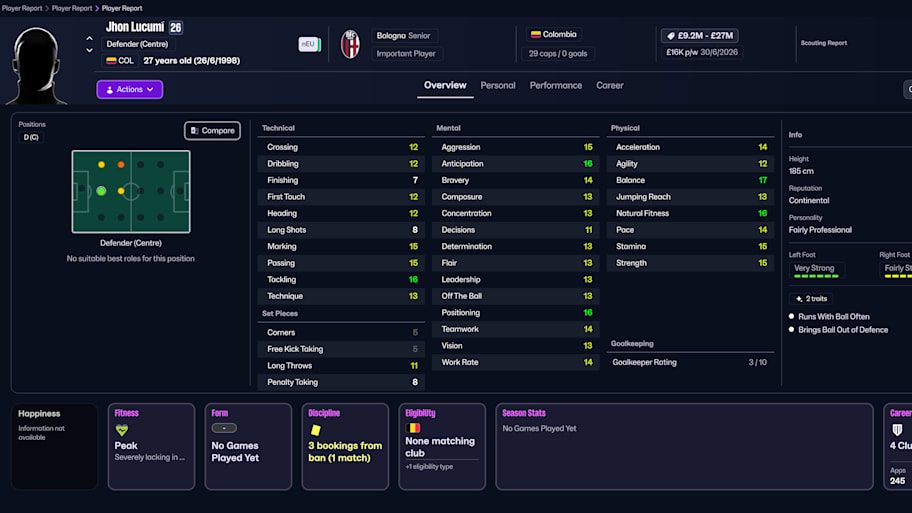This screenshot has width=912, height=513.
Task: Switch to the Personal tab
Action: click(x=498, y=86)
